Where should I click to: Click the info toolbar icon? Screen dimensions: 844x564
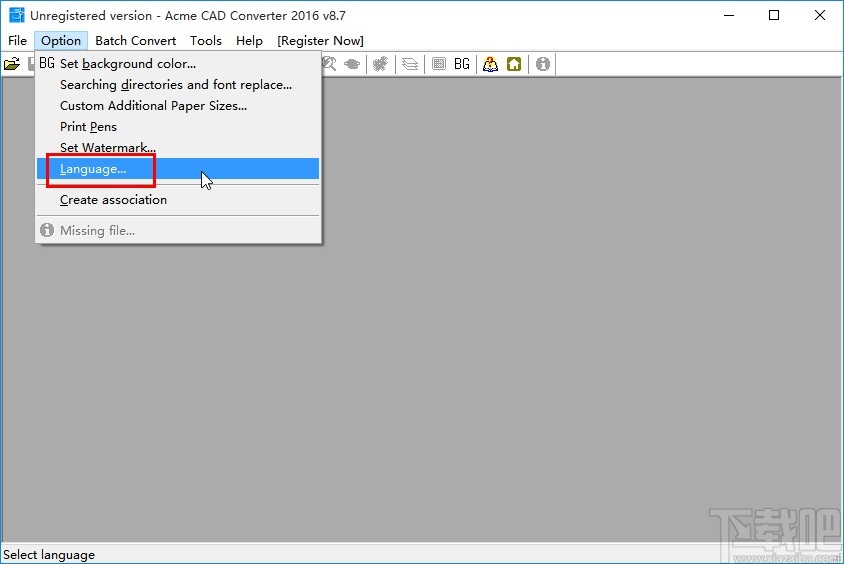[543, 64]
